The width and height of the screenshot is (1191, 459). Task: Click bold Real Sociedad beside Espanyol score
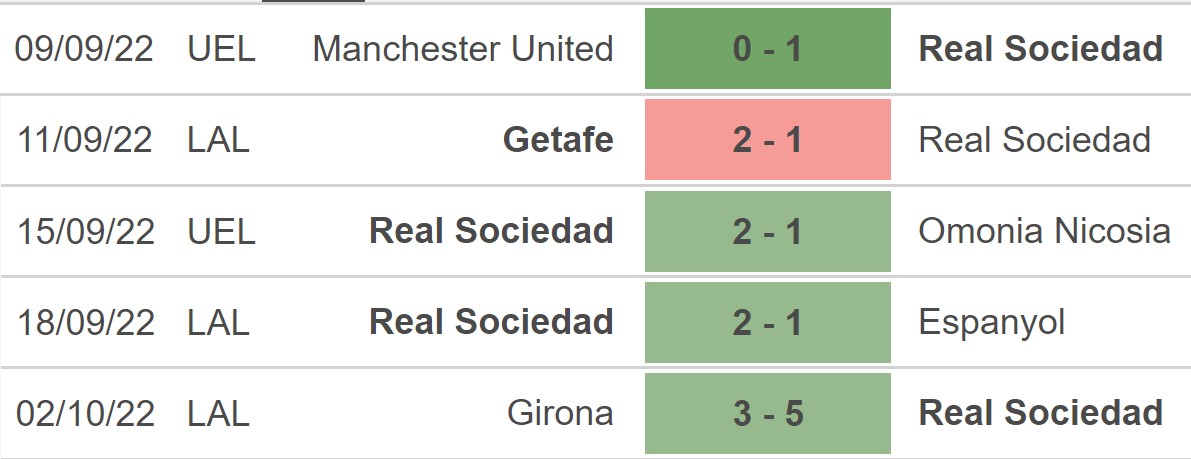click(491, 322)
